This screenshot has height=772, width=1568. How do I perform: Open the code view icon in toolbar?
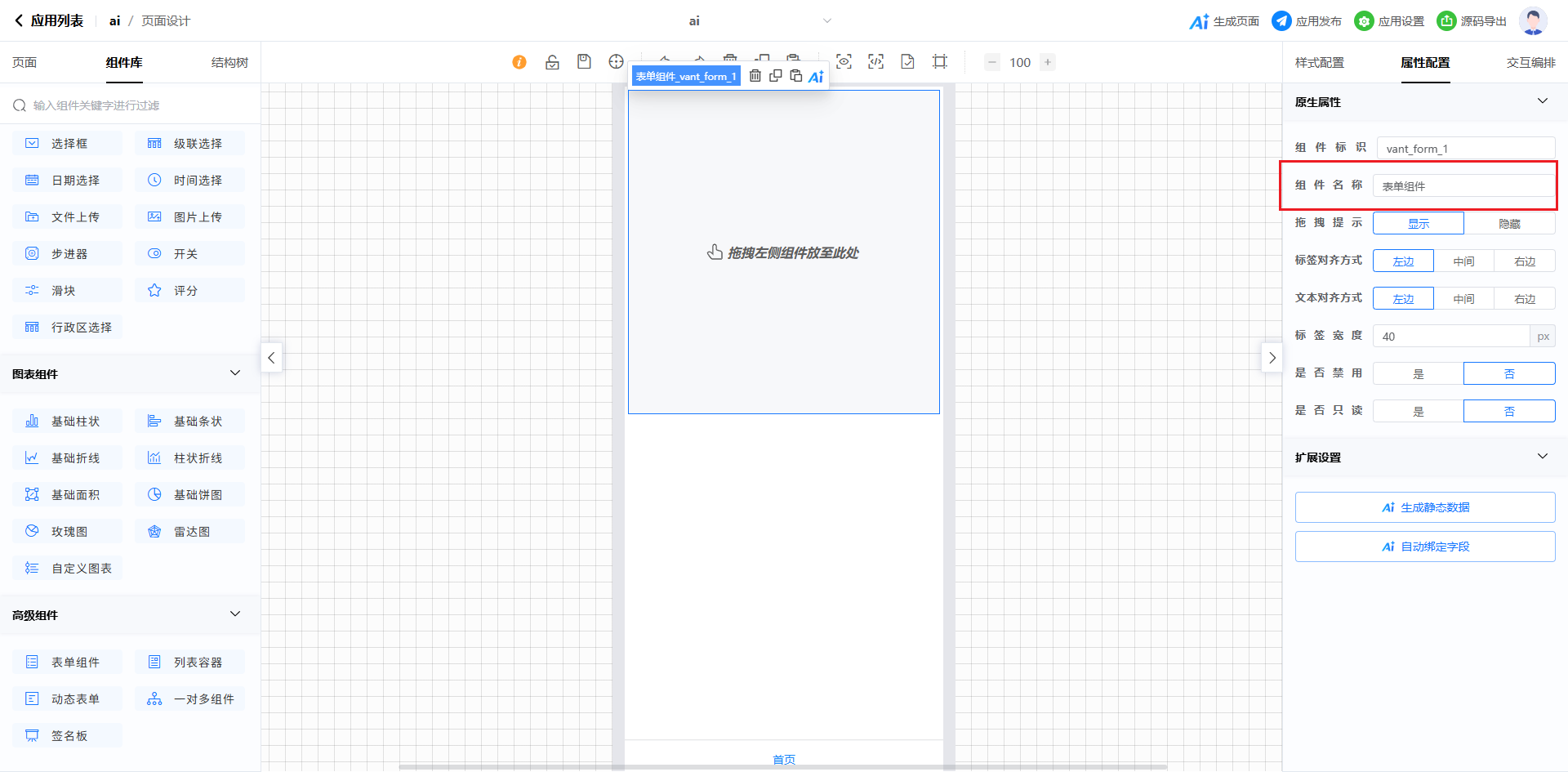click(875, 62)
